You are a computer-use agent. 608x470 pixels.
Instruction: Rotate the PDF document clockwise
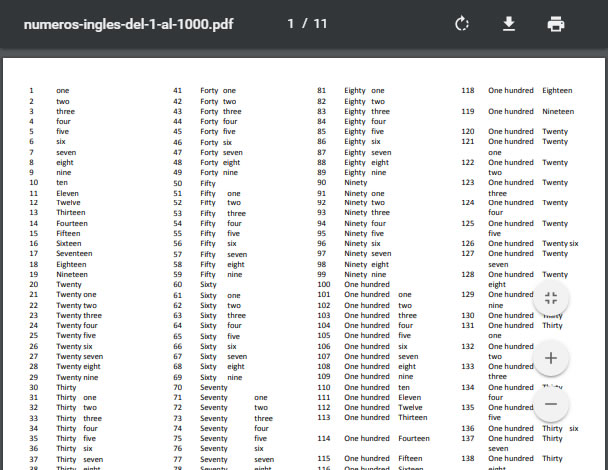click(461, 24)
